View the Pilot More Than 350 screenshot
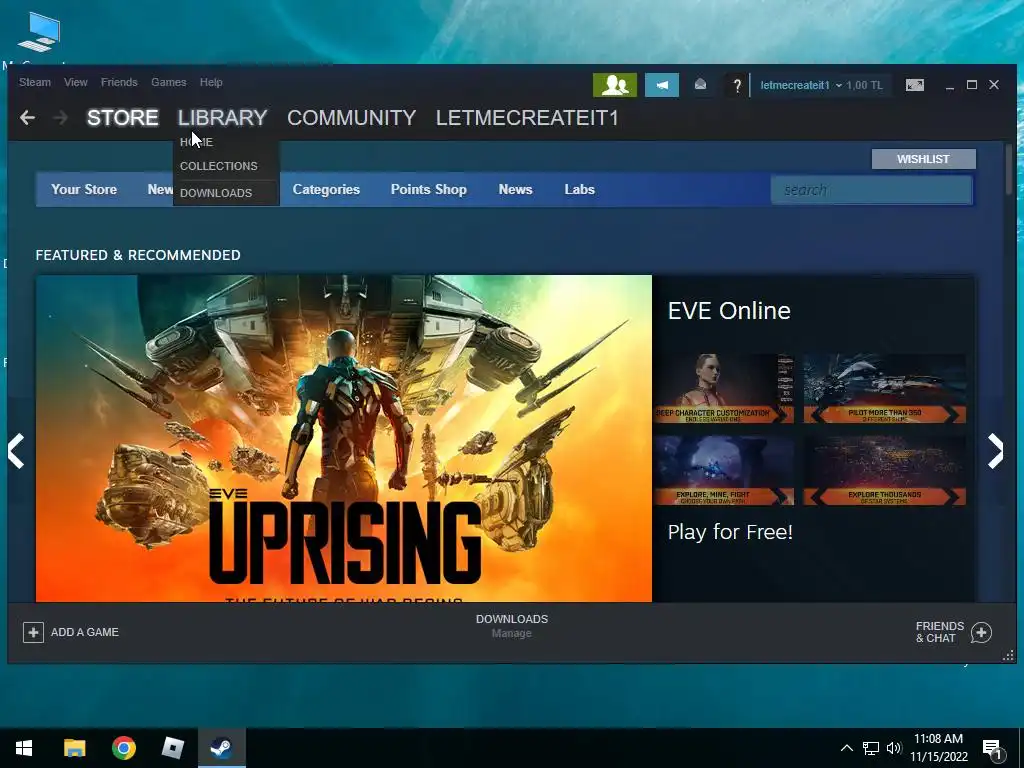This screenshot has height=768, width=1024. (884, 389)
